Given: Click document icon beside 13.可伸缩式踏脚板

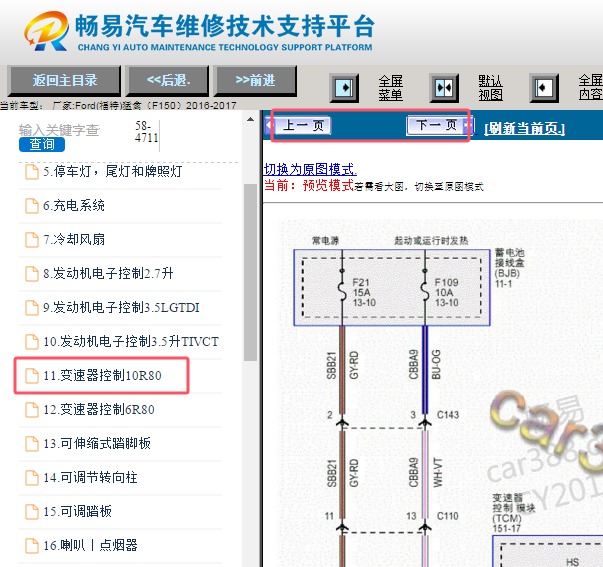Looking at the screenshot, I should tap(32, 444).
